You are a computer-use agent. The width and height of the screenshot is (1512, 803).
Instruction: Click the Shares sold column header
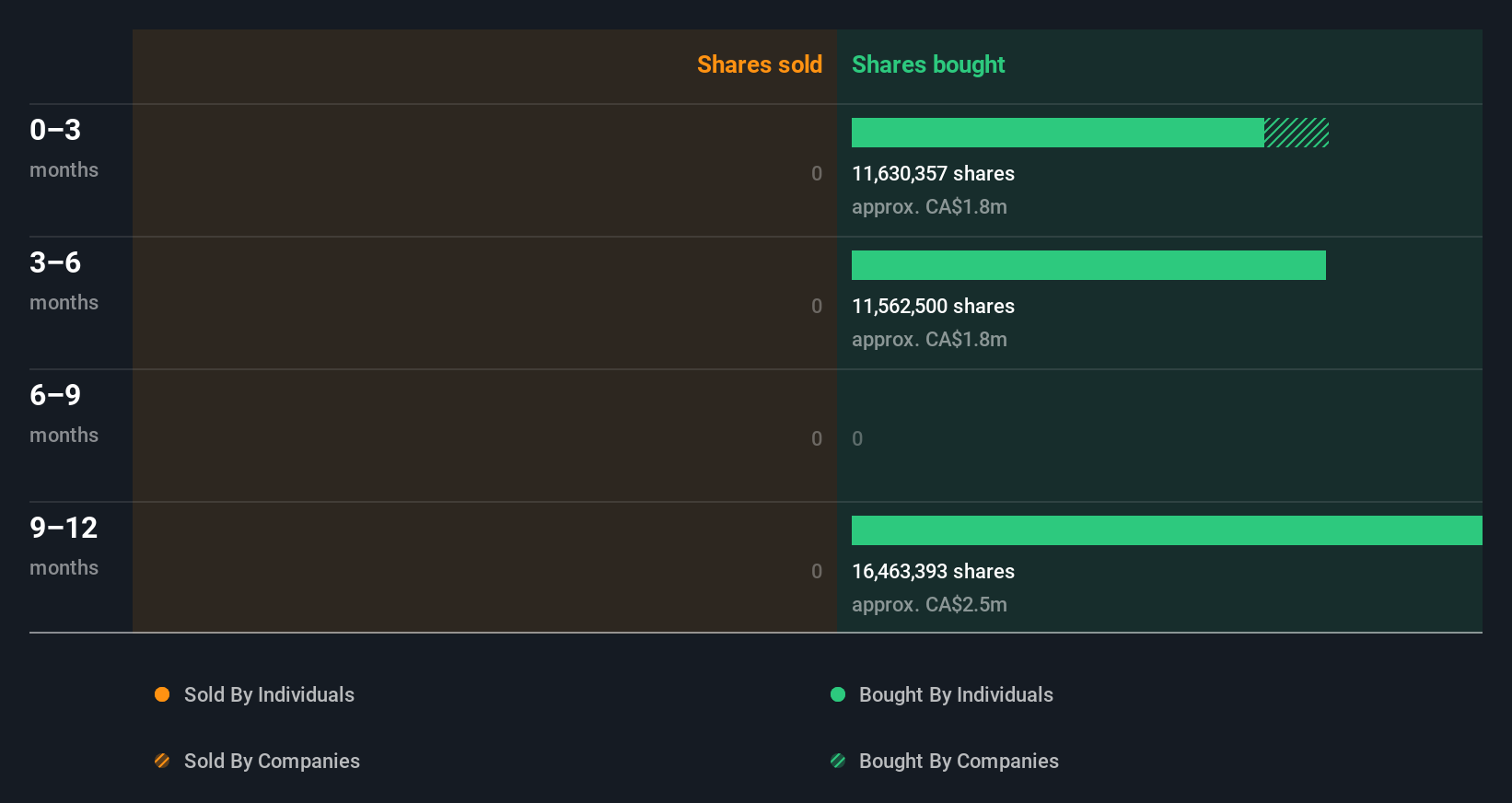coord(760,64)
